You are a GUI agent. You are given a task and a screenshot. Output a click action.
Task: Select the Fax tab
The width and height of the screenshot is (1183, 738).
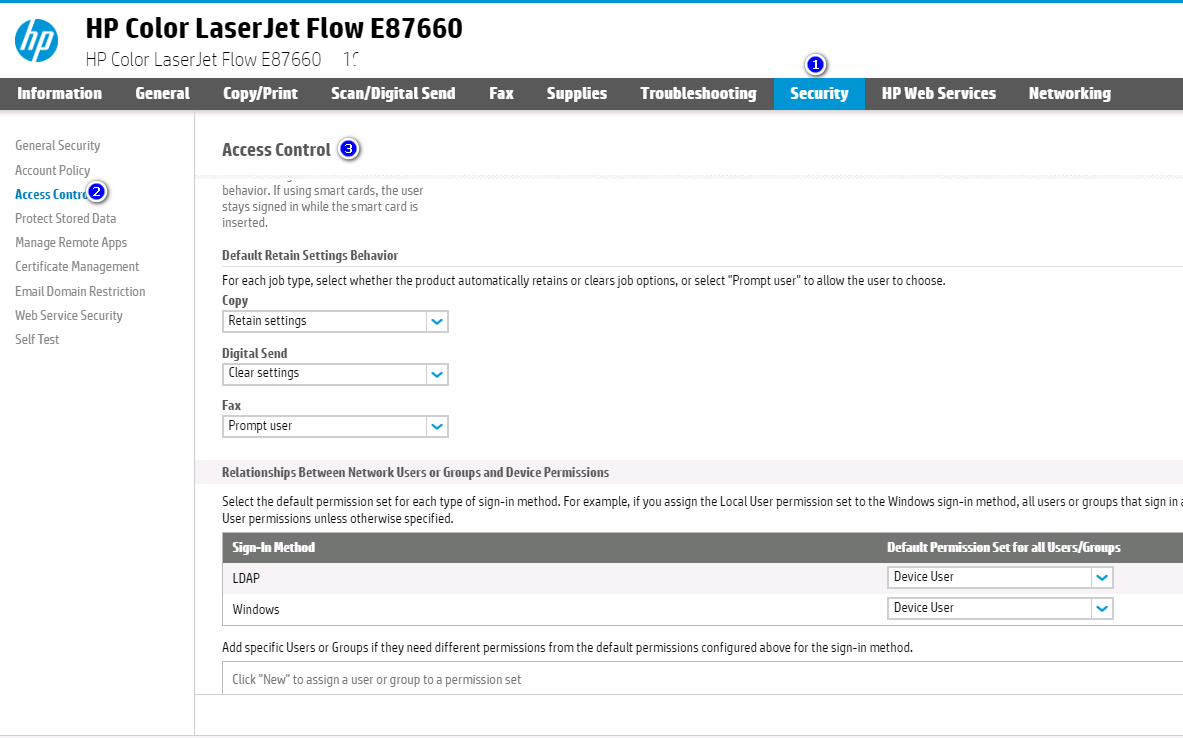501,93
